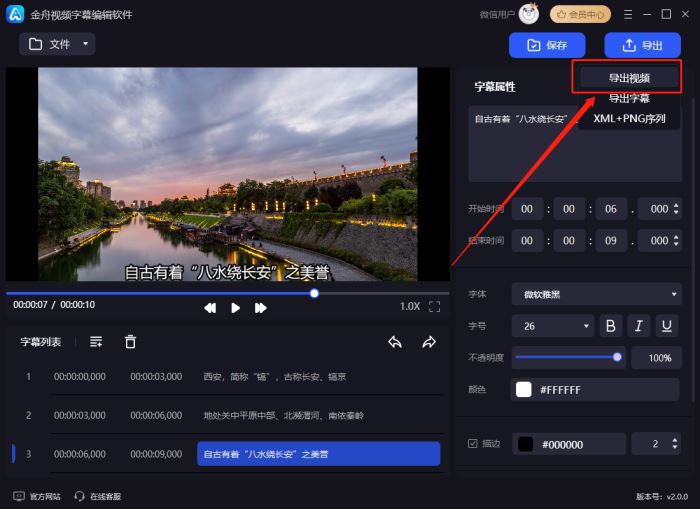Click end time 00:00:09,000 in row 3
Viewport: 700px width, 509px height.
(x=156, y=454)
